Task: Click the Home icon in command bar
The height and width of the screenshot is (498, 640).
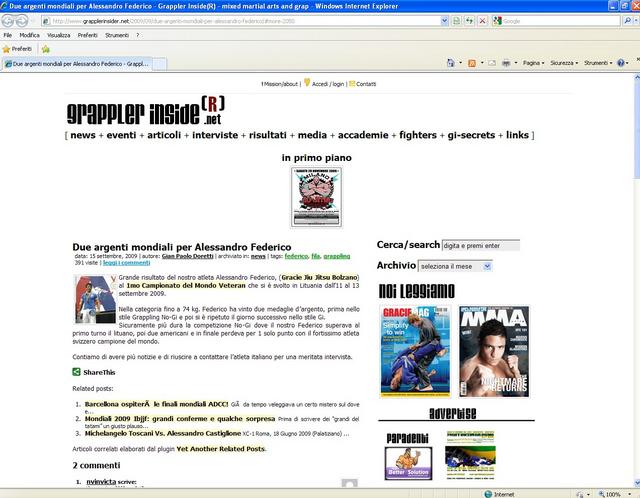Action: 449,62
